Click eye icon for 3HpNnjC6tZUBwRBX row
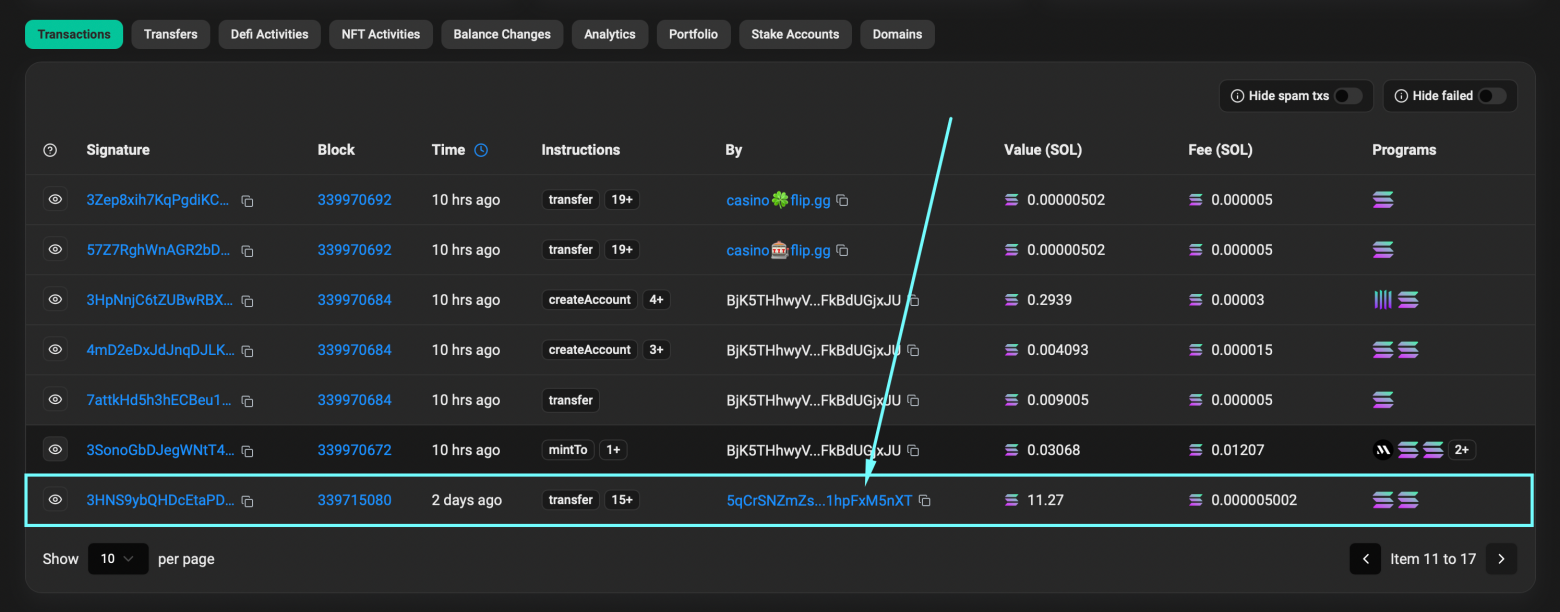 pyautogui.click(x=55, y=299)
